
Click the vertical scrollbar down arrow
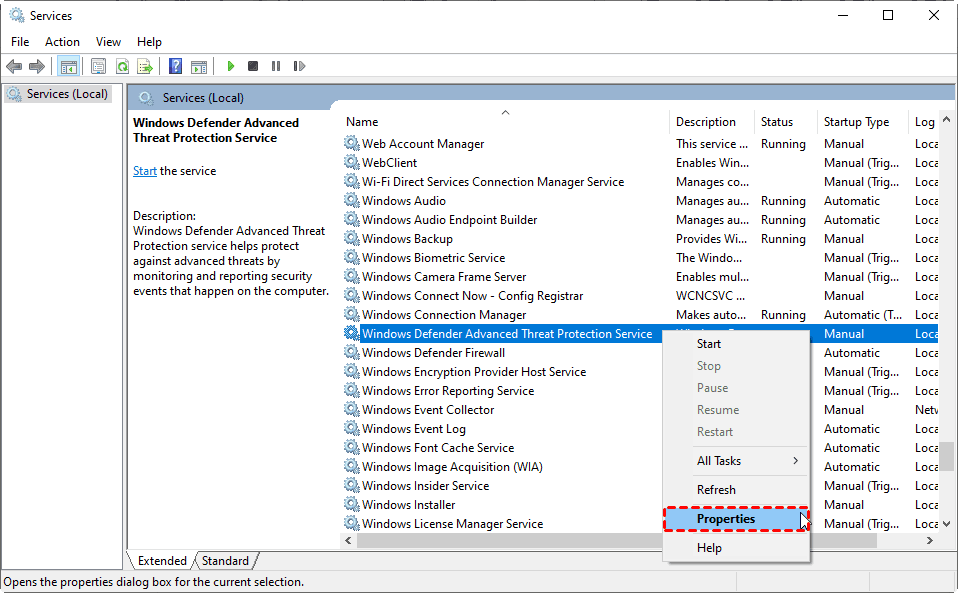click(x=947, y=524)
